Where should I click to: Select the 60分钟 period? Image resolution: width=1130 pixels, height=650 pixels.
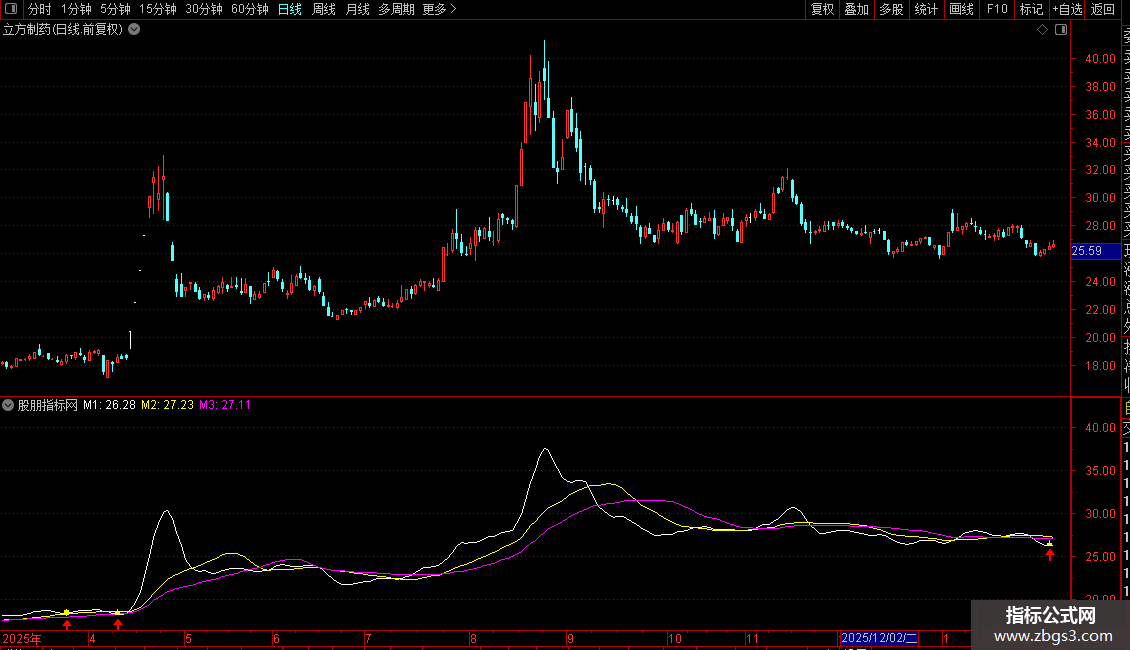click(x=250, y=9)
